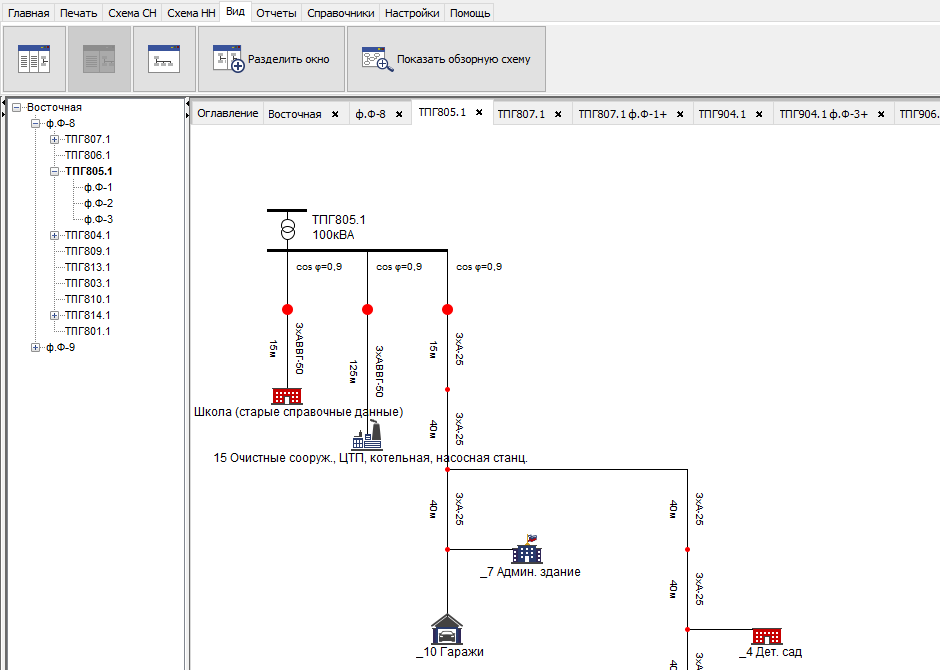This screenshot has width=940, height=670.
Task: Select the _7 Админ. здание building icon
Action: [527, 549]
